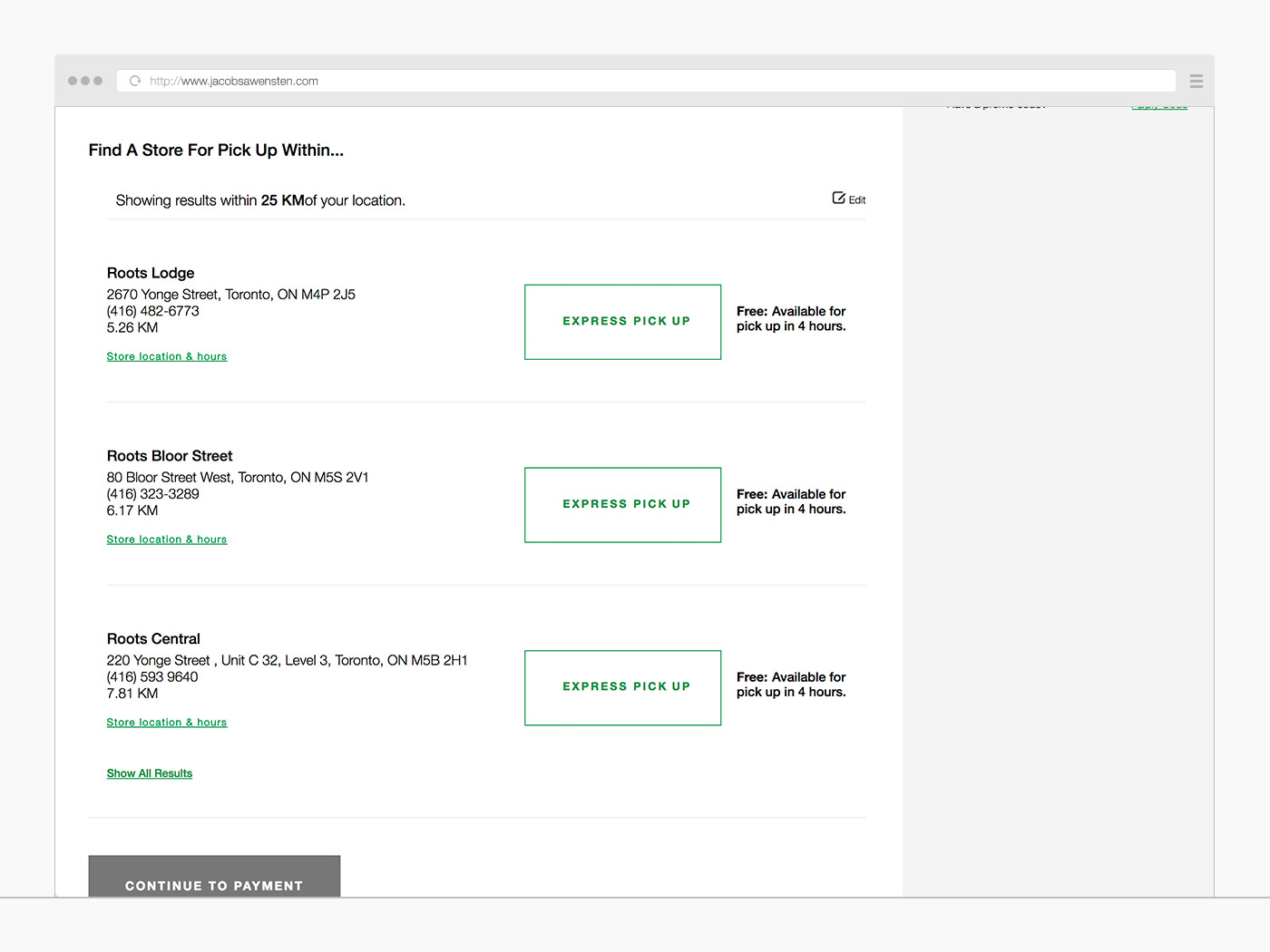The height and width of the screenshot is (952, 1270).
Task: Click address 2670 Yonge Street, Toronto
Action: tap(231, 295)
